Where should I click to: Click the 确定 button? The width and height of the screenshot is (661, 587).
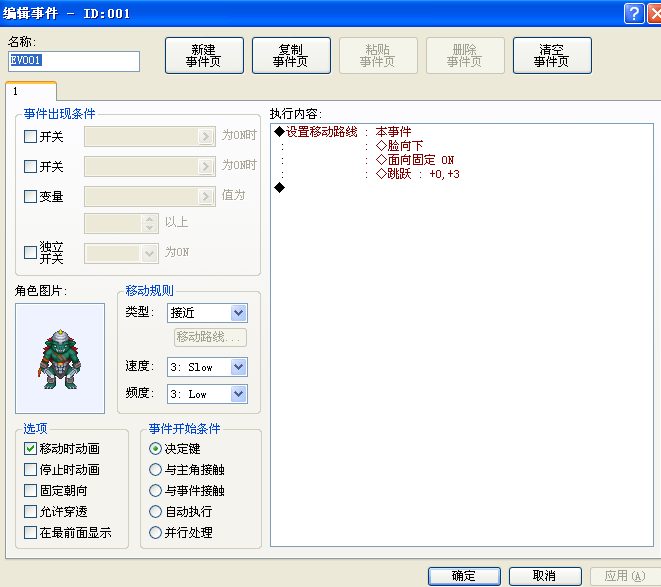[465, 576]
